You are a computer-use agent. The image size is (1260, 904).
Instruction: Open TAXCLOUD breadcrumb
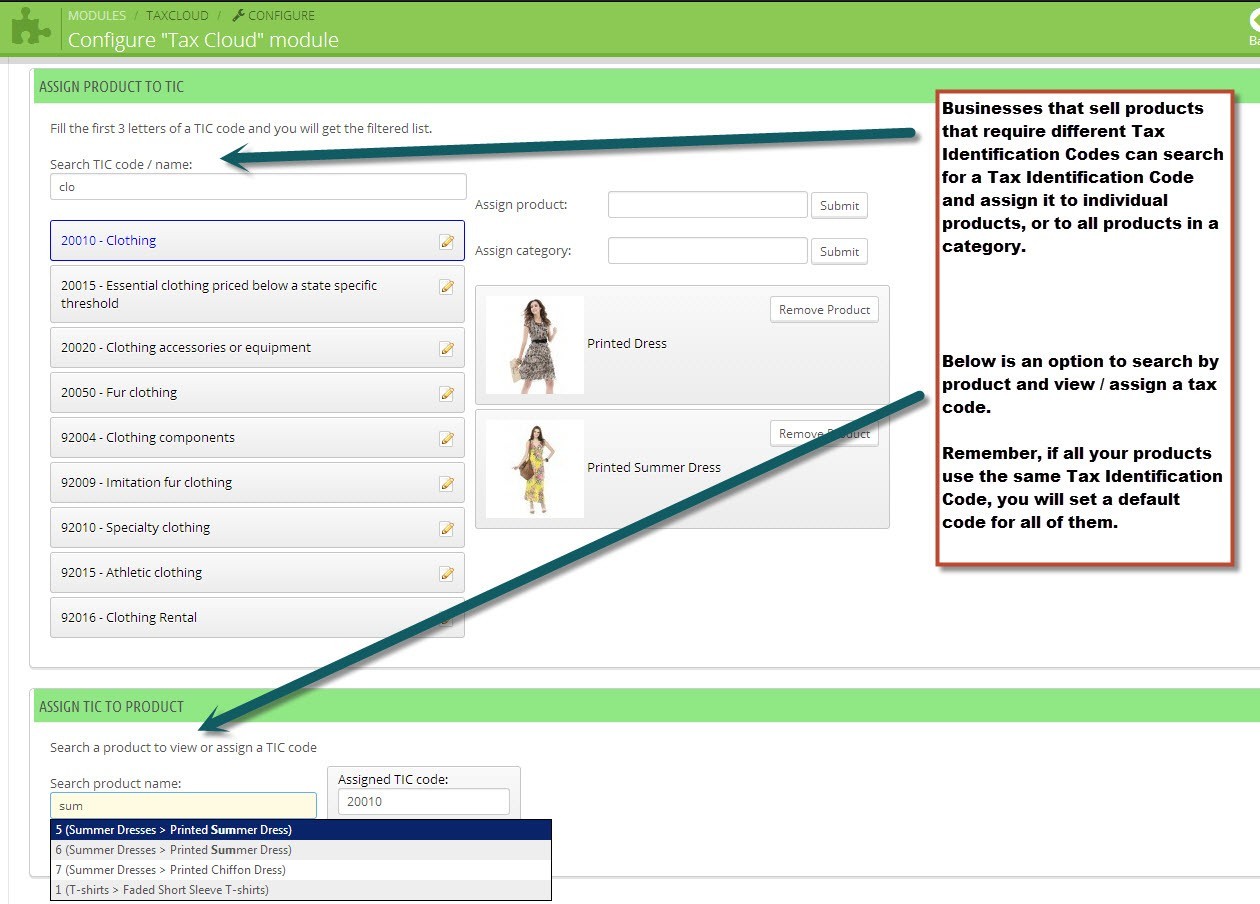pyautogui.click(x=177, y=15)
